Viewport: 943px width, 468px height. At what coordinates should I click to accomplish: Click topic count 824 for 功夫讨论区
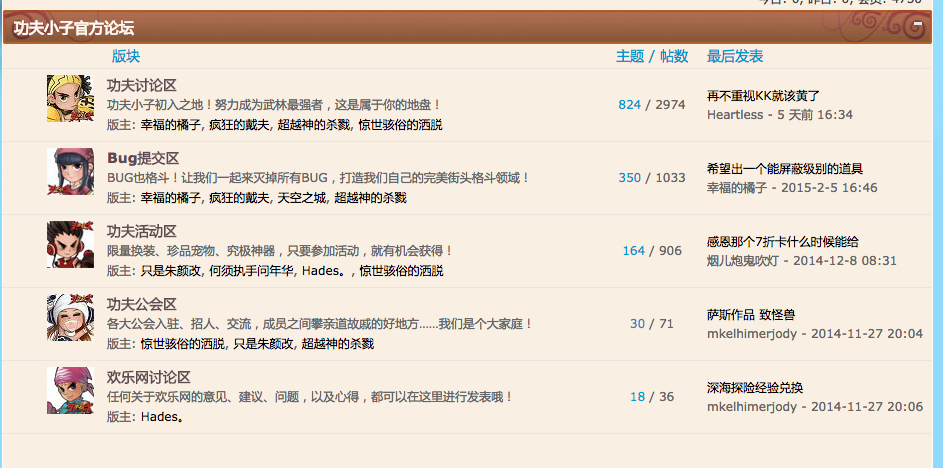(629, 105)
